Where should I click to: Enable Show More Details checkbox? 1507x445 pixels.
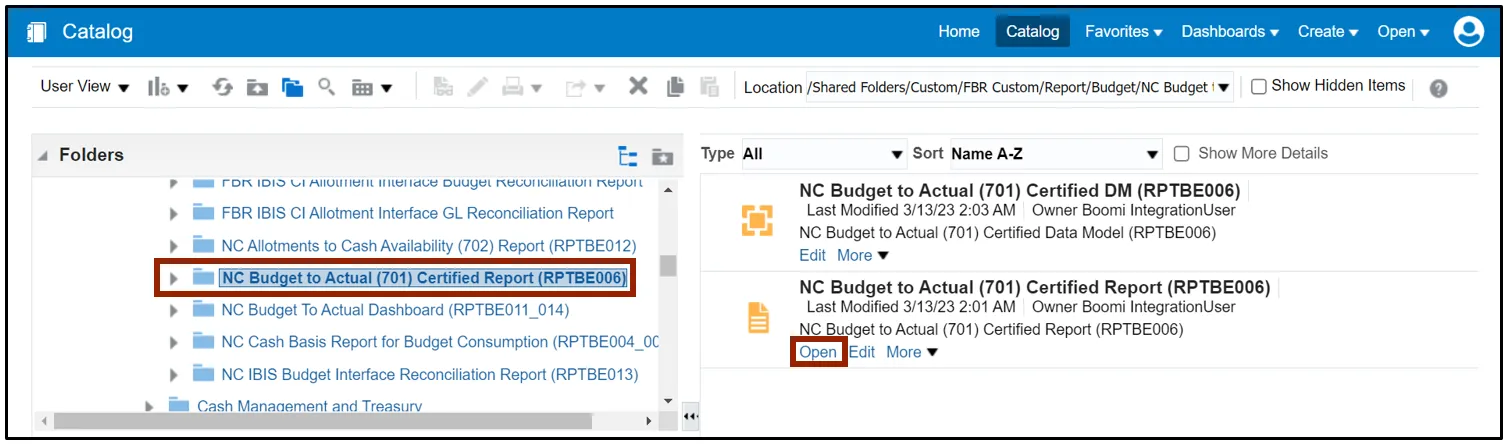point(1181,154)
